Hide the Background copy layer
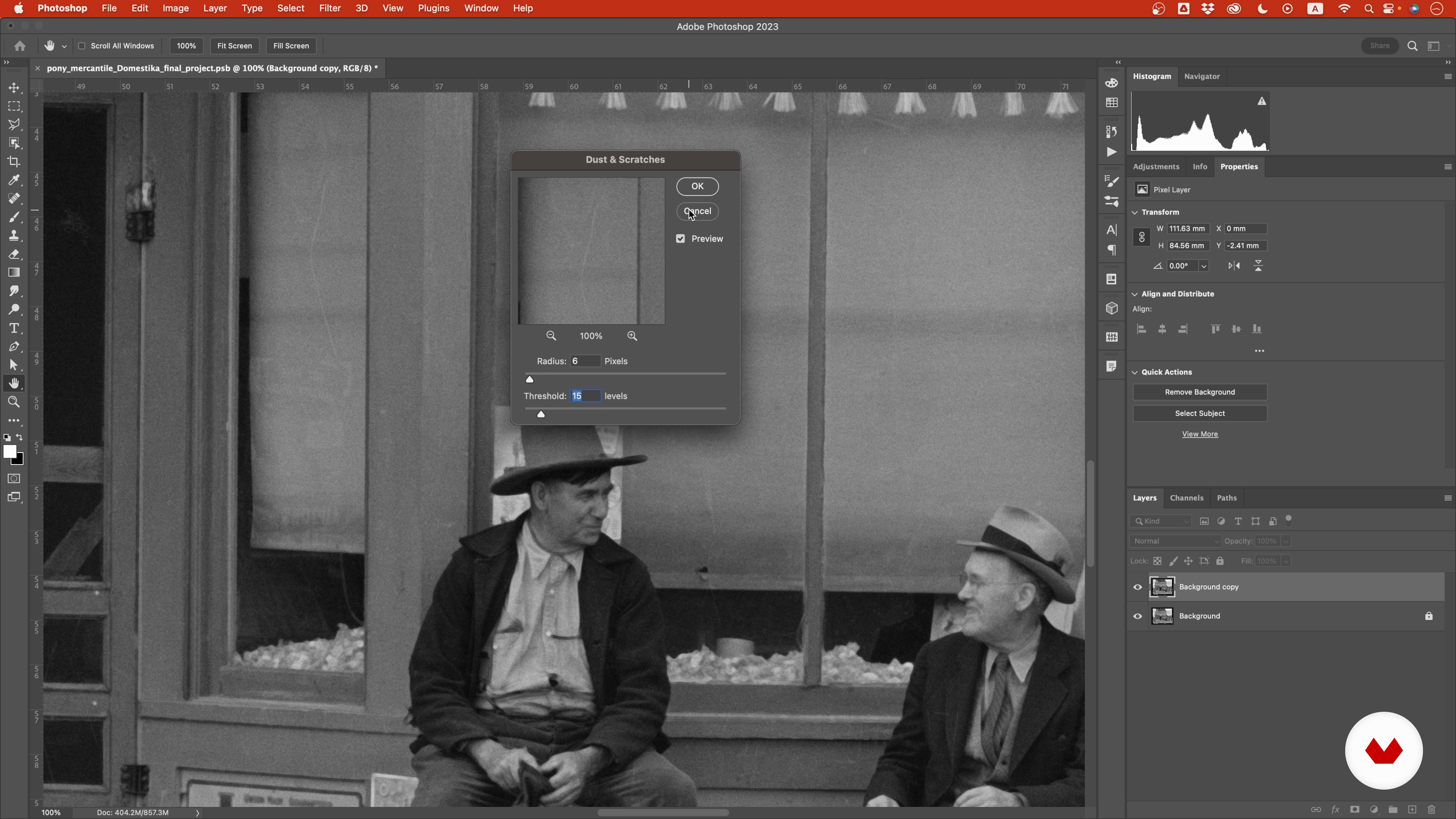 point(1137,587)
